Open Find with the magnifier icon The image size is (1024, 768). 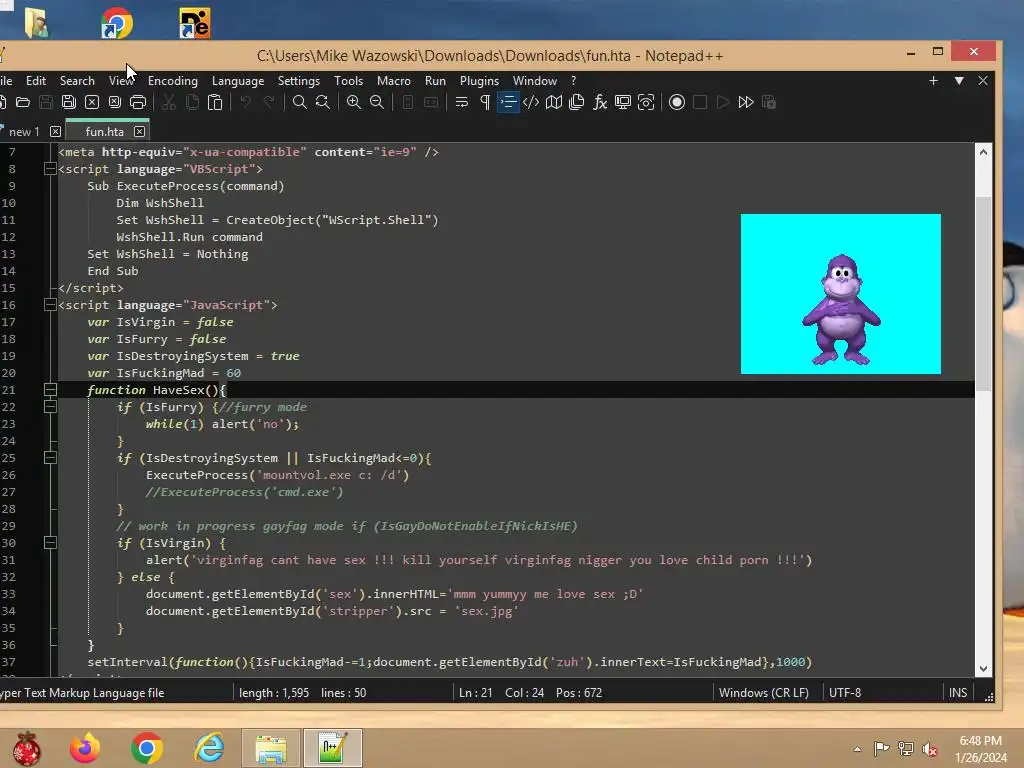[x=299, y=103]
